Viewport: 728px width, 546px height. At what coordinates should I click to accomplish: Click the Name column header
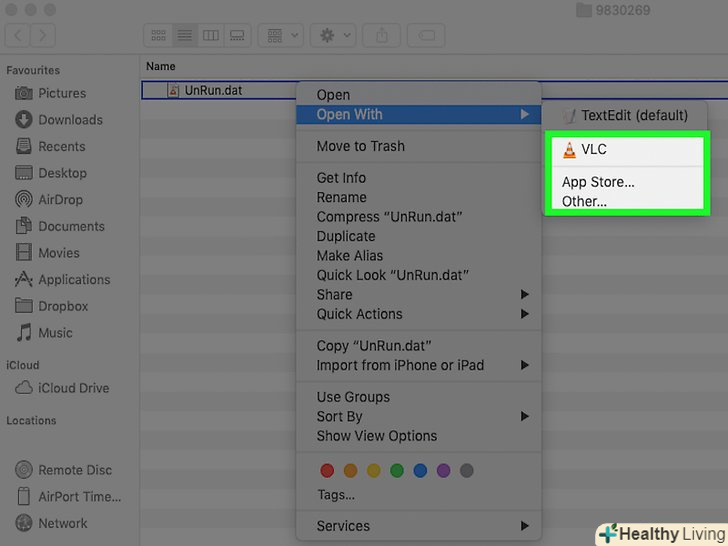161,66
